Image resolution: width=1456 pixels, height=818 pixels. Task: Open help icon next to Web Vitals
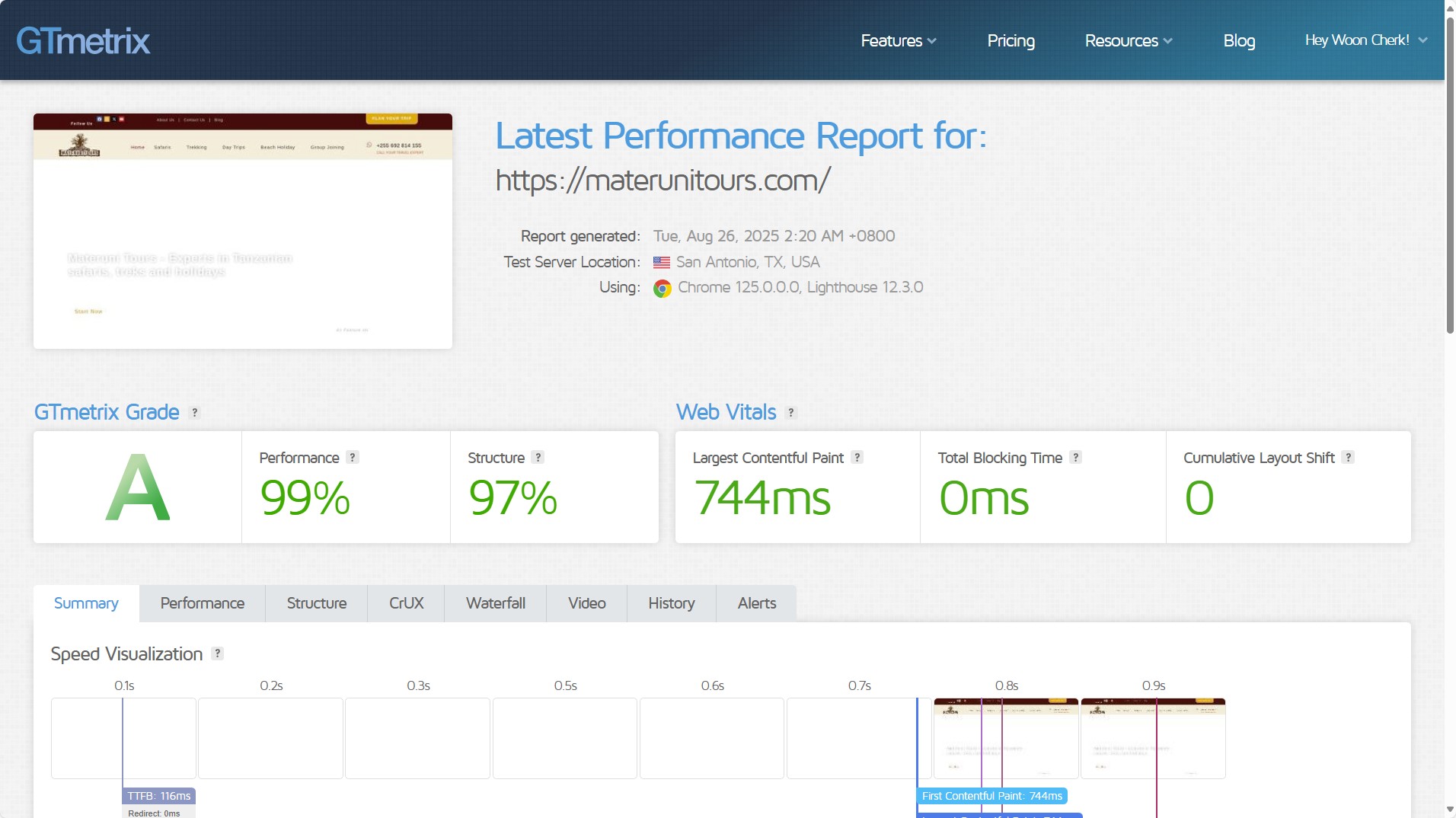tap(791, 413)
